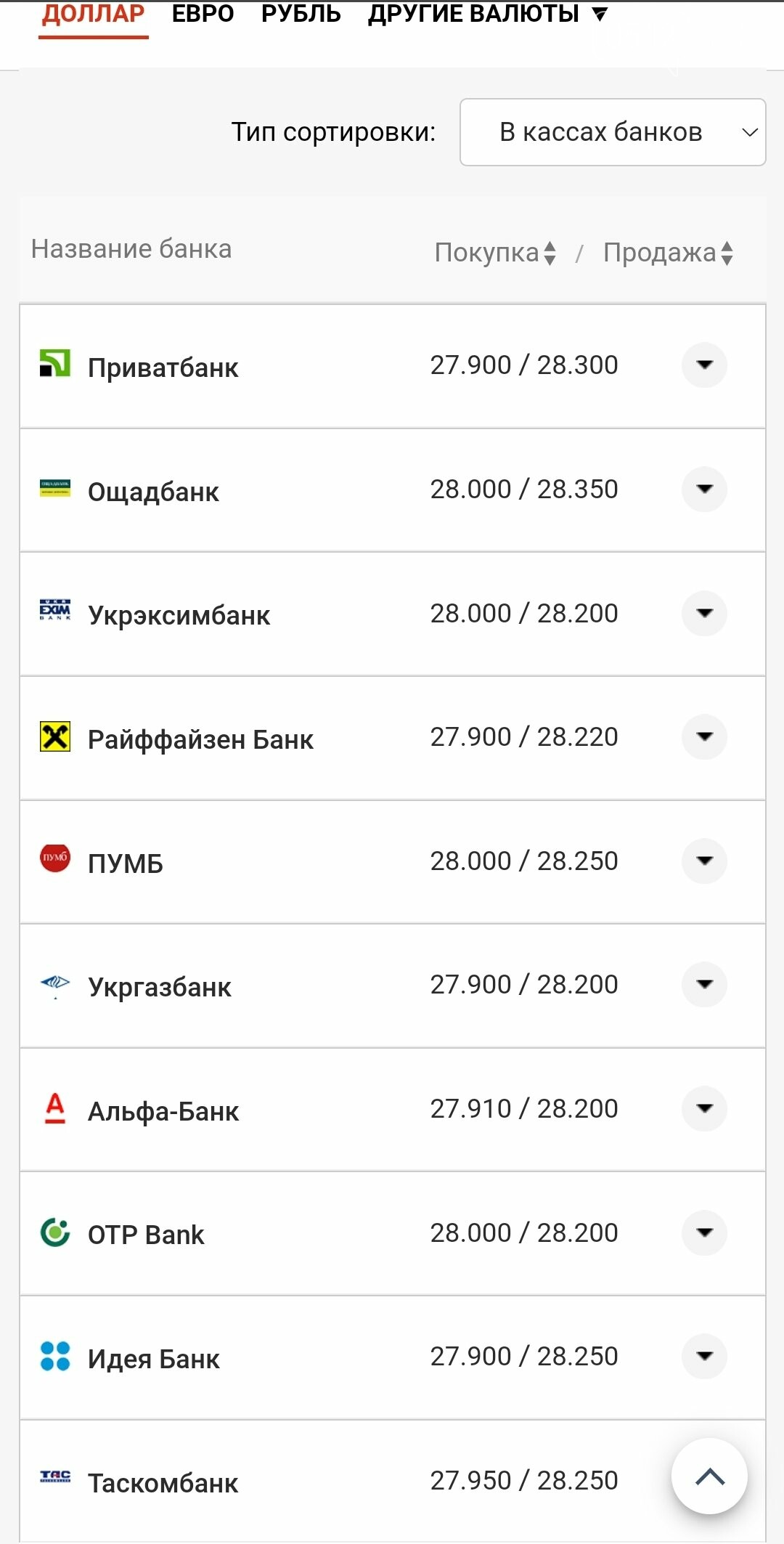Click the red Альфа-Банк letter A logo
This screenshot has height=1544, width=784.
pyautogui.click(x=54, y=1108)
